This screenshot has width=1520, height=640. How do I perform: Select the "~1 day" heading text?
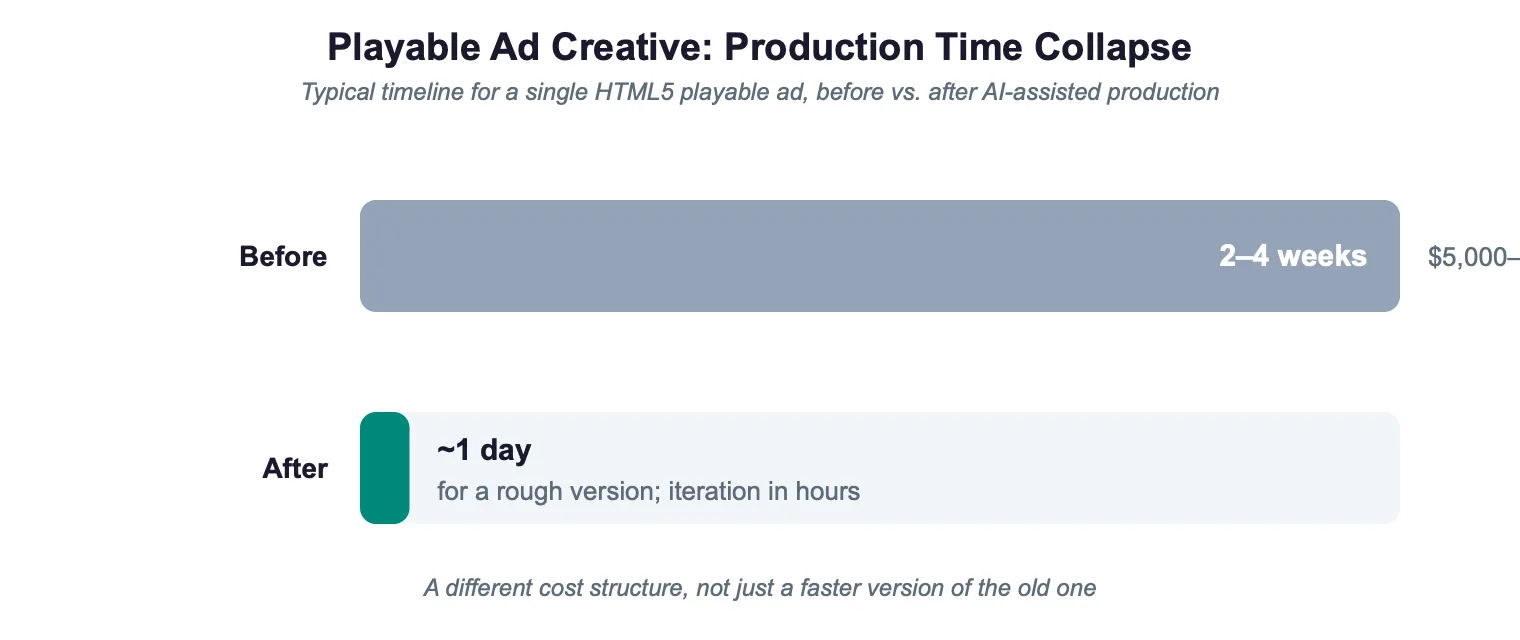[x=484, y=450]
